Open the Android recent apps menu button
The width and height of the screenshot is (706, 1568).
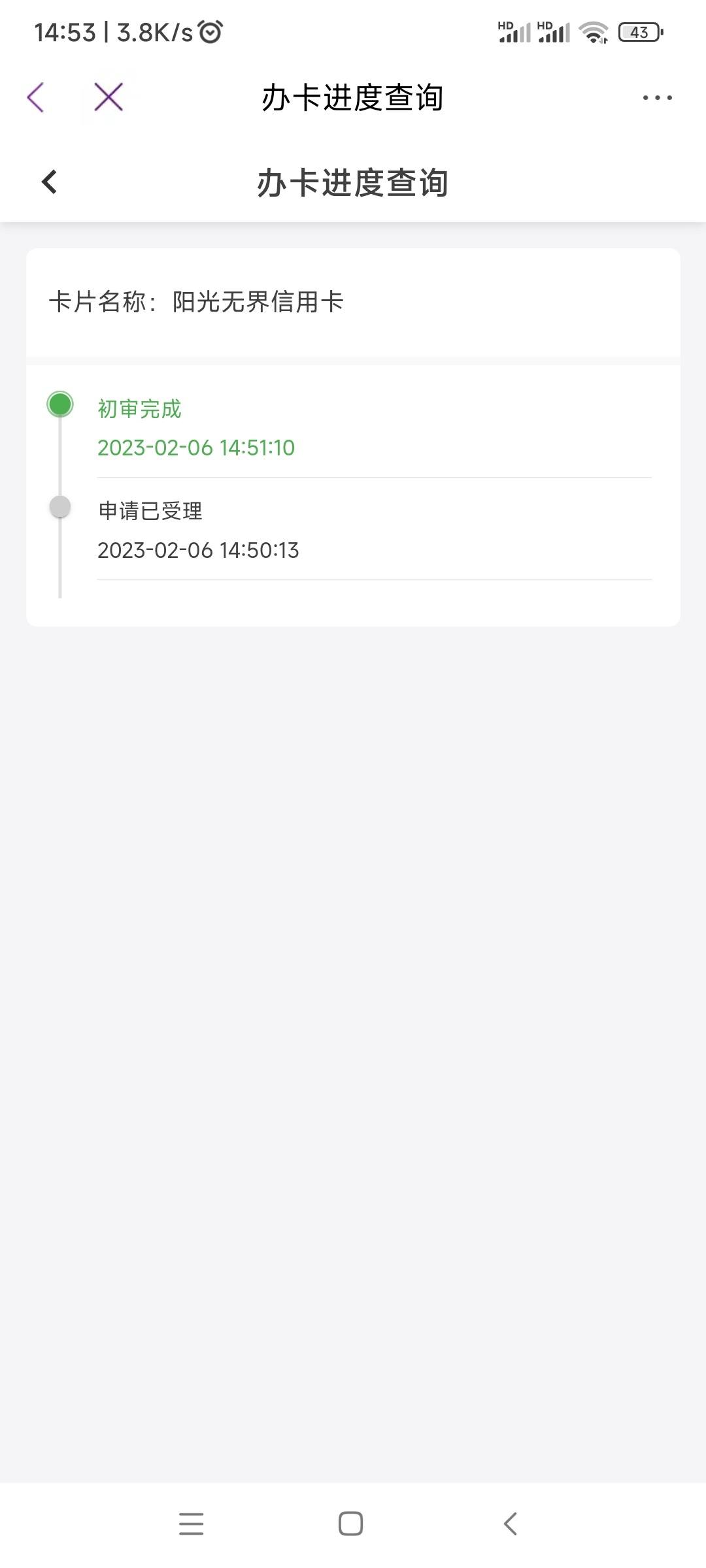(191, 1524)
